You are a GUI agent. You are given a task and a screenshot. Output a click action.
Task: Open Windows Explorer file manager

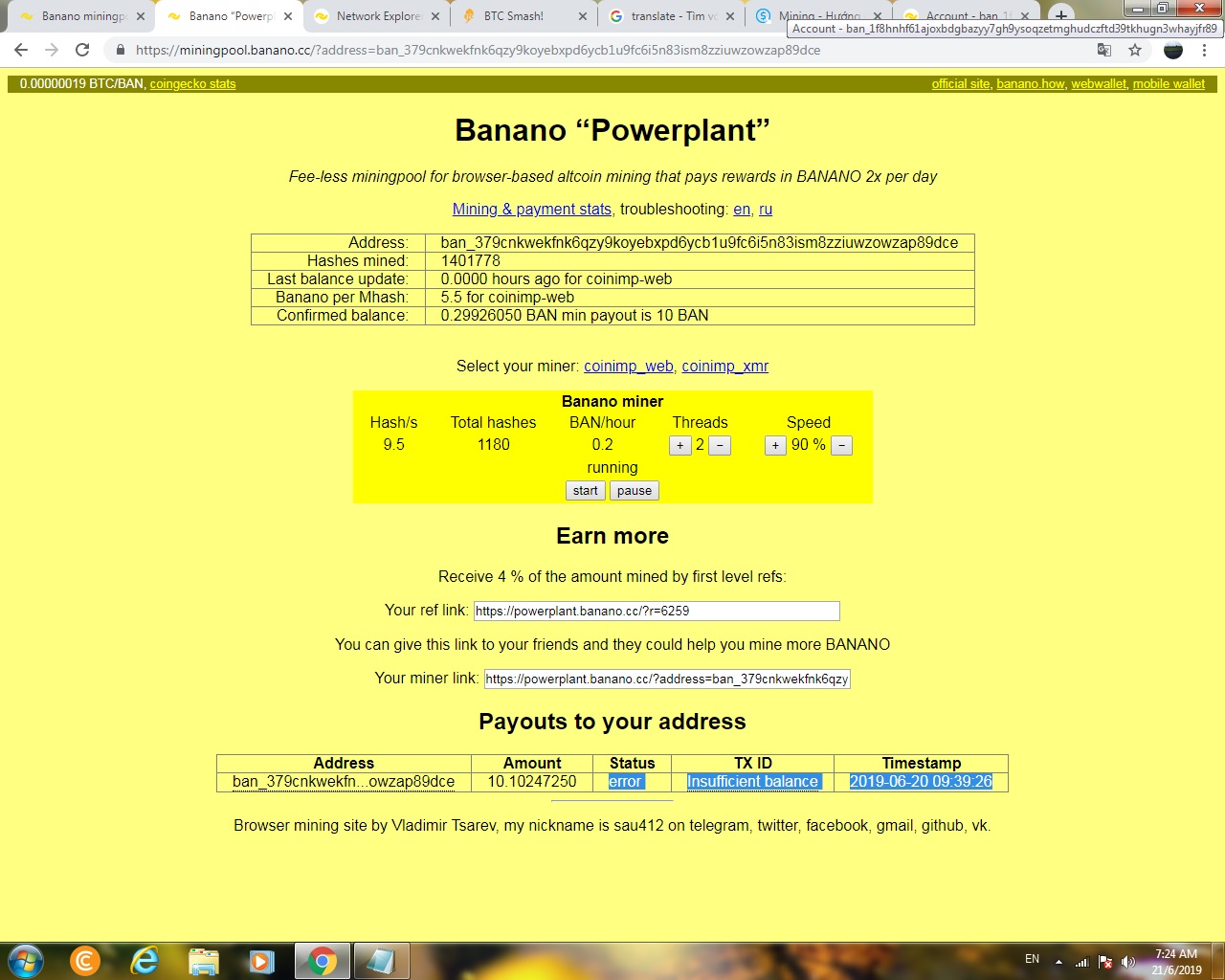coord(204,960)
